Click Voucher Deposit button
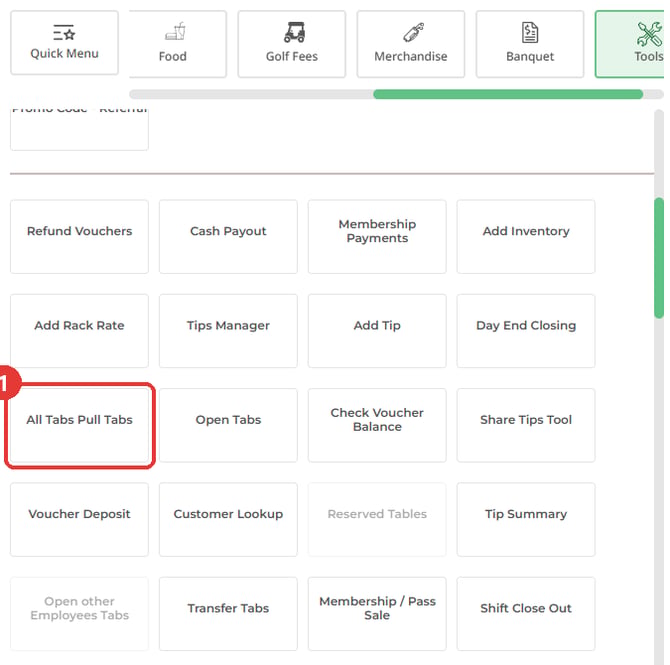The image size is (670, 665). (79, 520)
